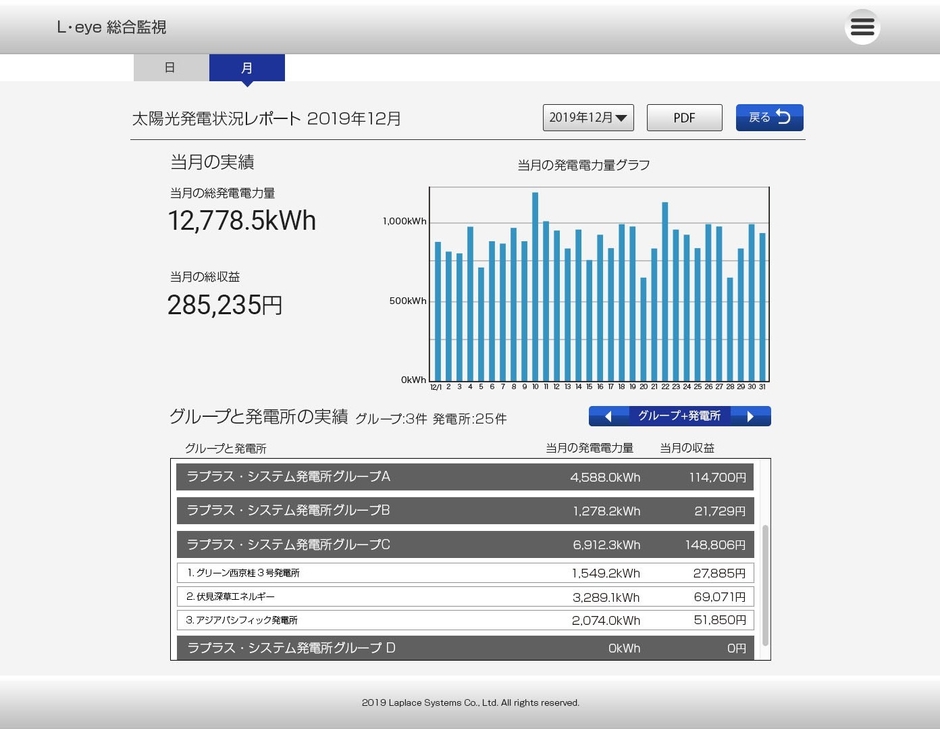Open the 2019年12月 month picker dropdown

tap(586, 117)
